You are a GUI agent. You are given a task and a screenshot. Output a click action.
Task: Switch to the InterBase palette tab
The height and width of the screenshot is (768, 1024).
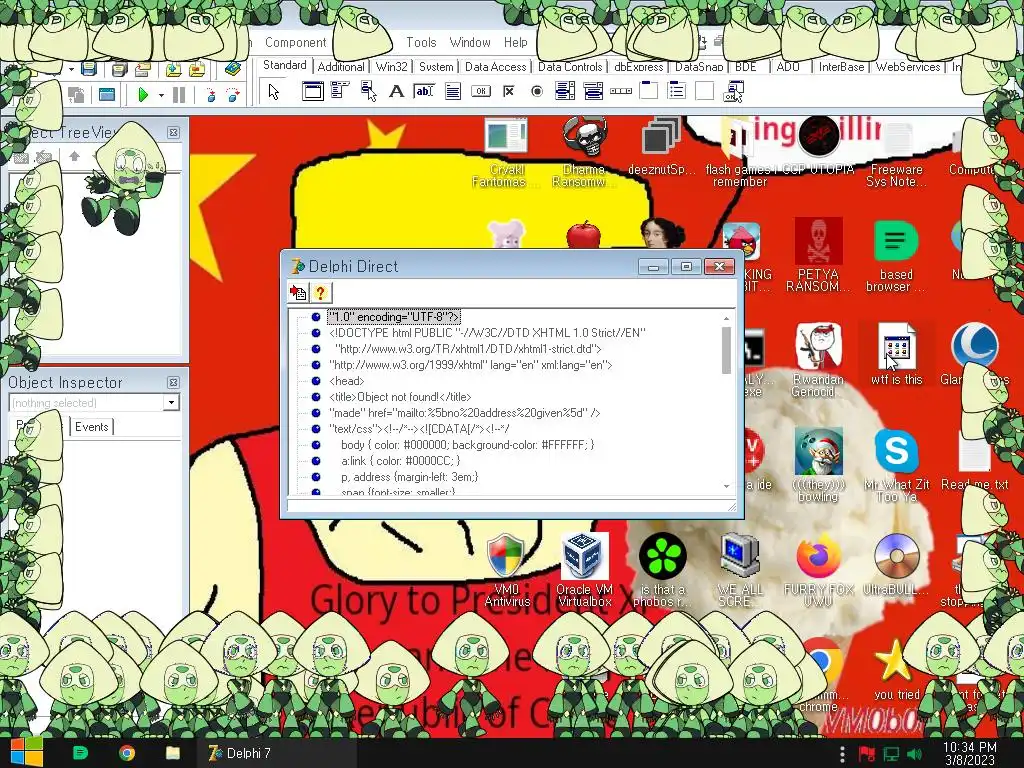click(x=841, y=67)
